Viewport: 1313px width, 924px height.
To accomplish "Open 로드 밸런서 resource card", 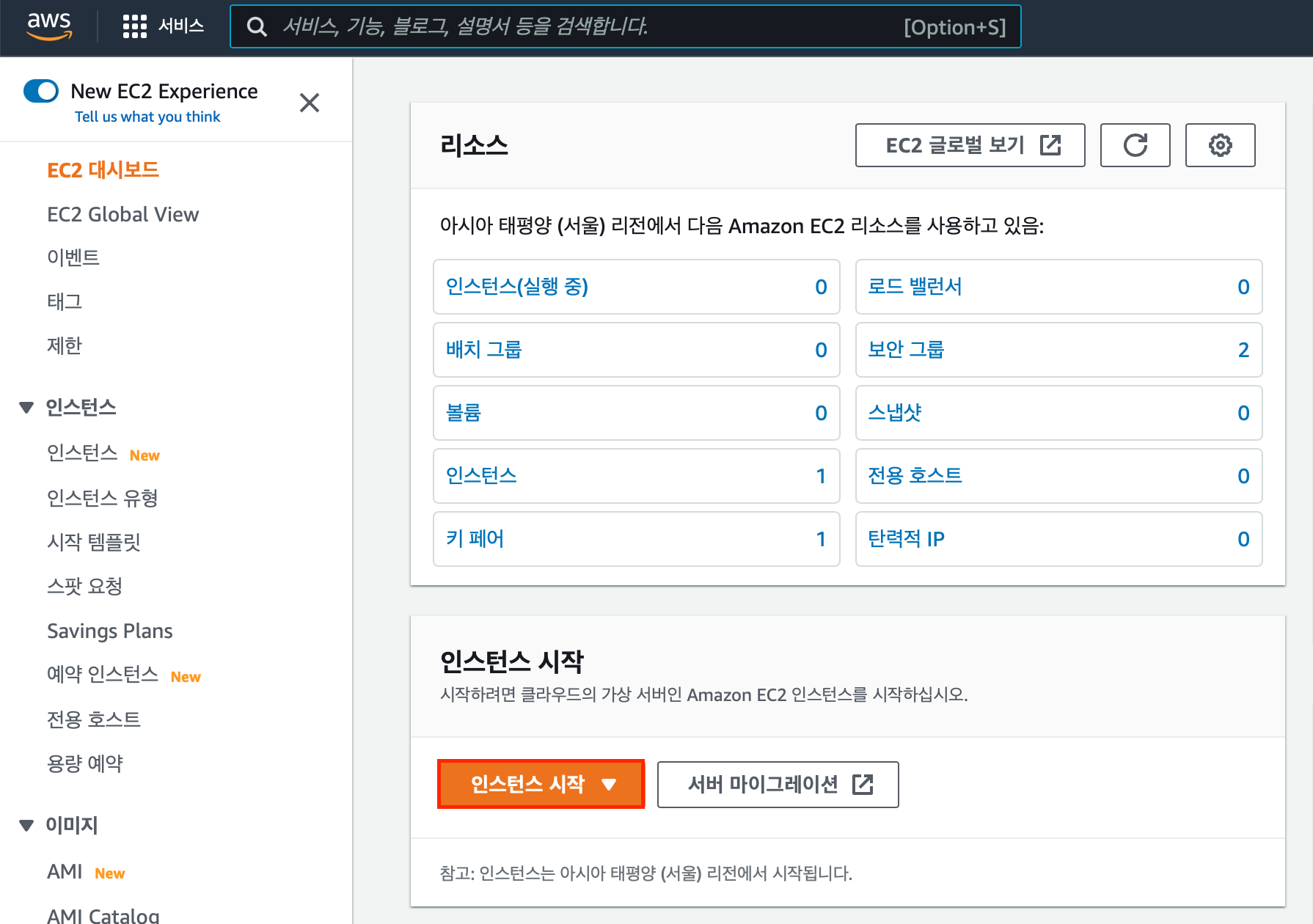I will (1058, 287).
